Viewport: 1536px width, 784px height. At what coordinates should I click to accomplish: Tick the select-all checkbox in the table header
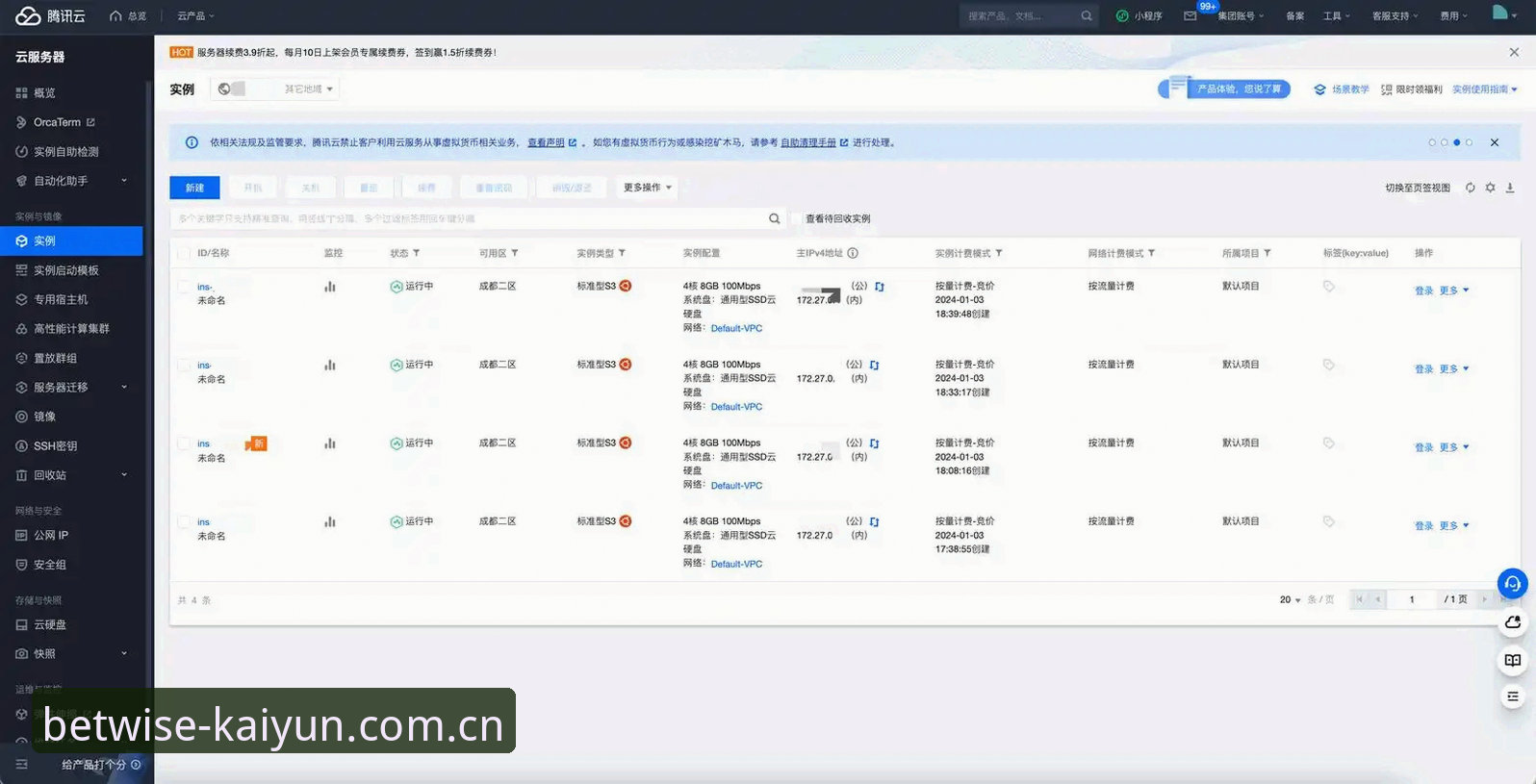coord(184,254)
